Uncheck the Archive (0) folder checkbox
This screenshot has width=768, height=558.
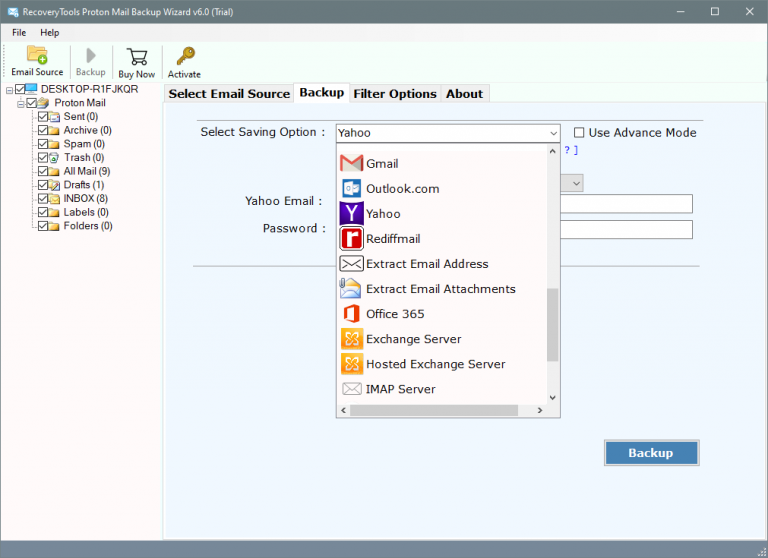43,130
